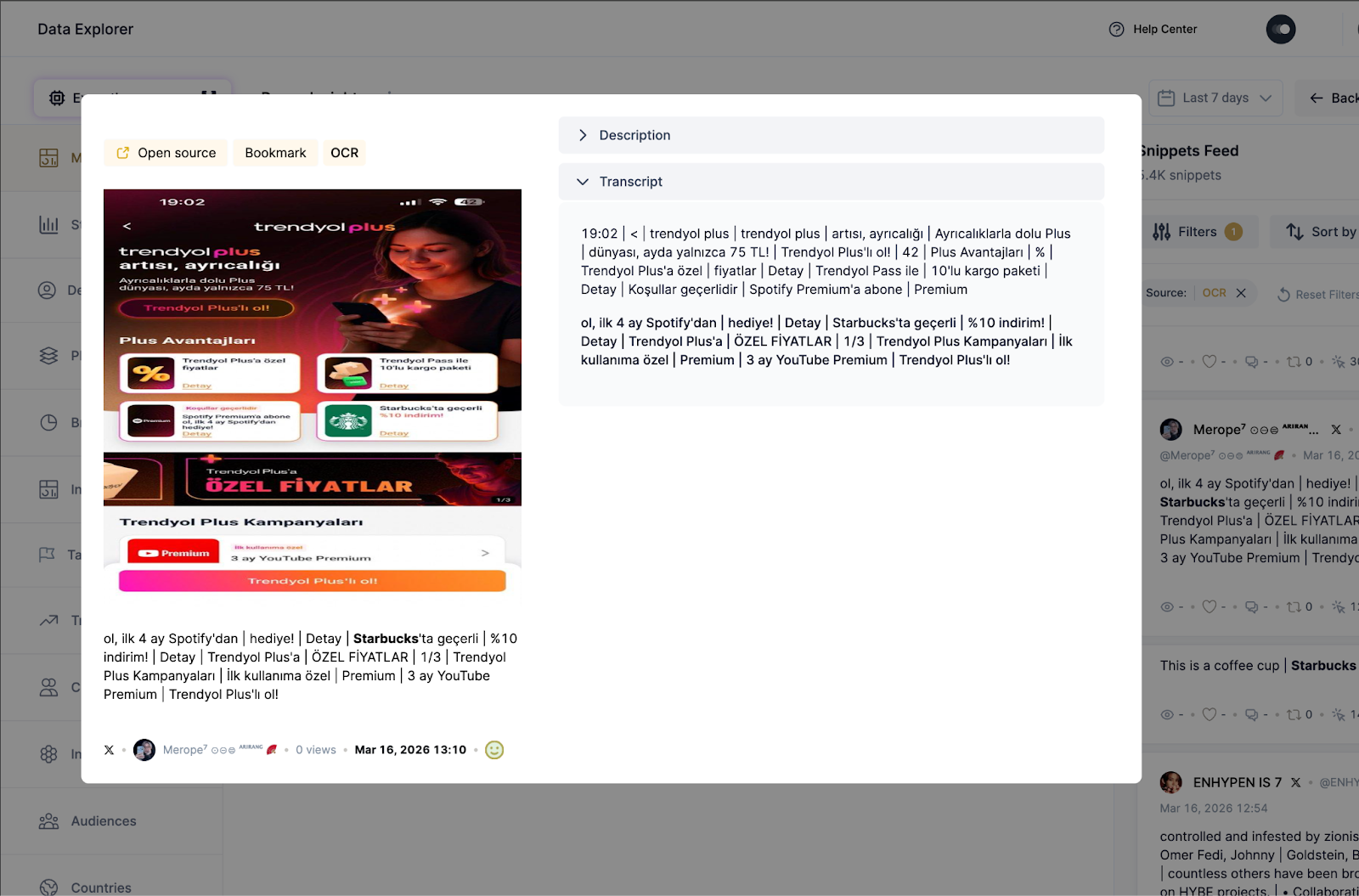Click the pie chart icon in sidebar
The height and width of the screenshot is (896, 1359).
pos(48,422)
